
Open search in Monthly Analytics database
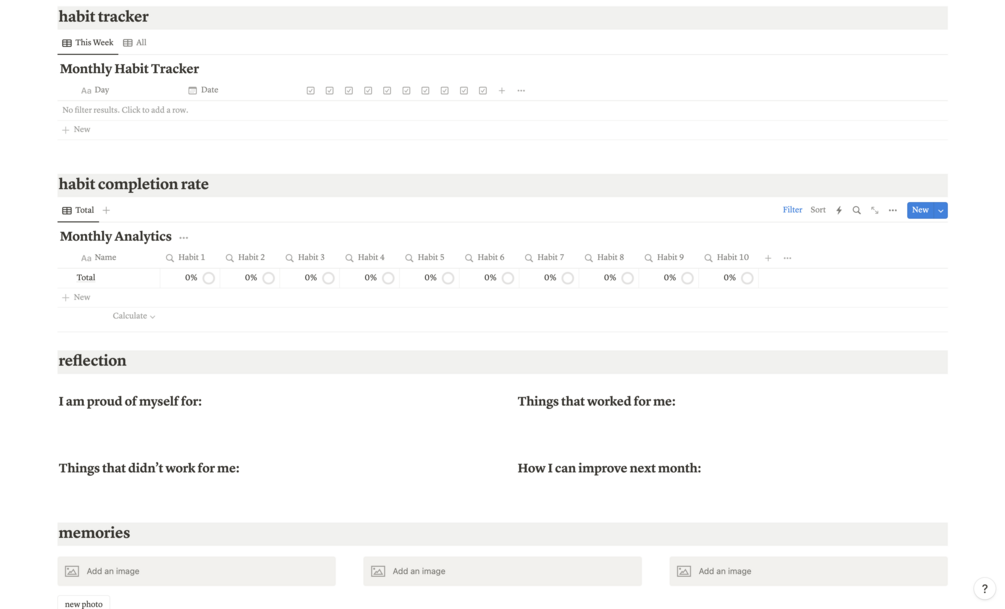856,210
